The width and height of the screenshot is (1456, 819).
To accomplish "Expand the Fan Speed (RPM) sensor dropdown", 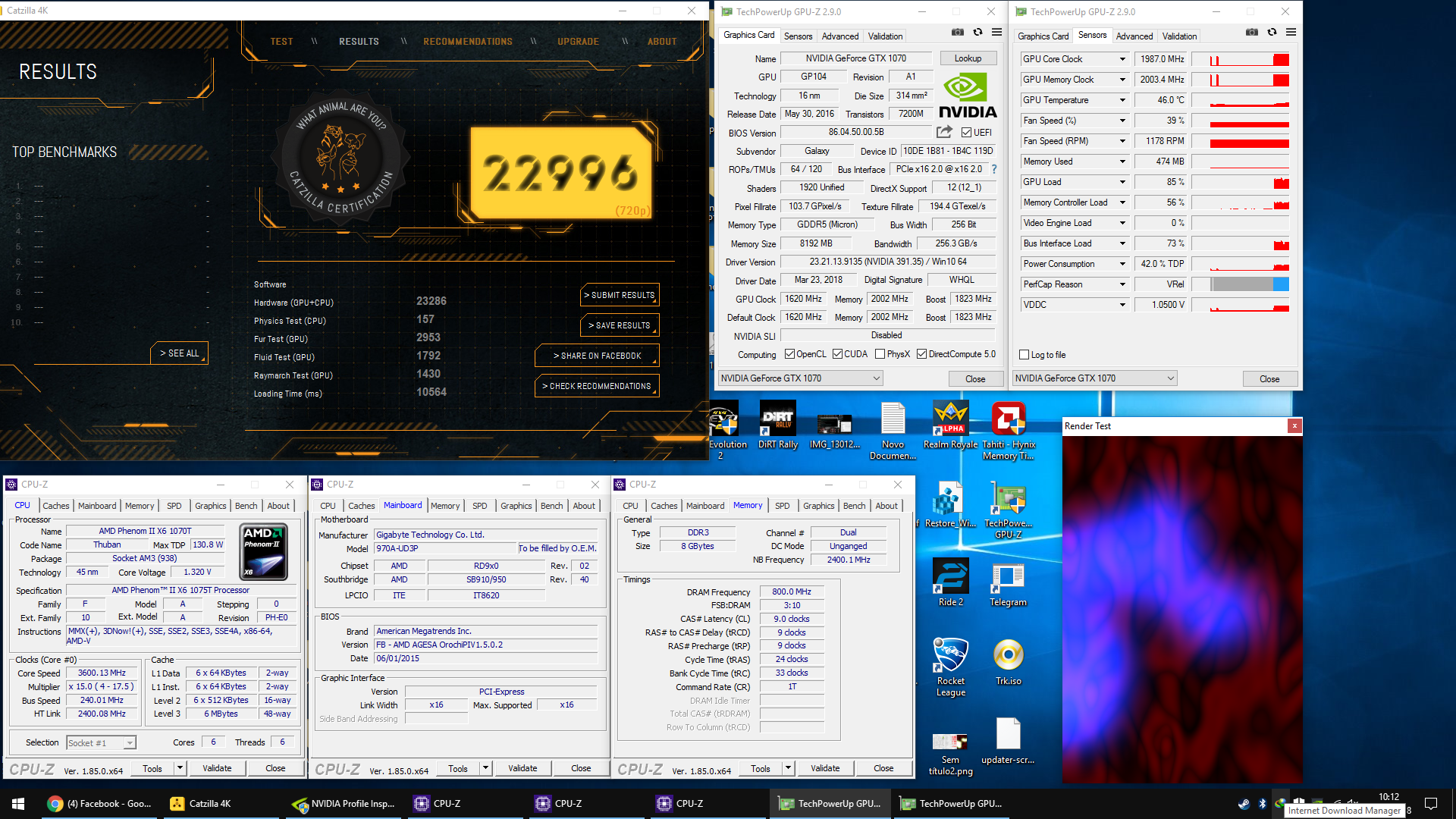I will [1122, 141].
